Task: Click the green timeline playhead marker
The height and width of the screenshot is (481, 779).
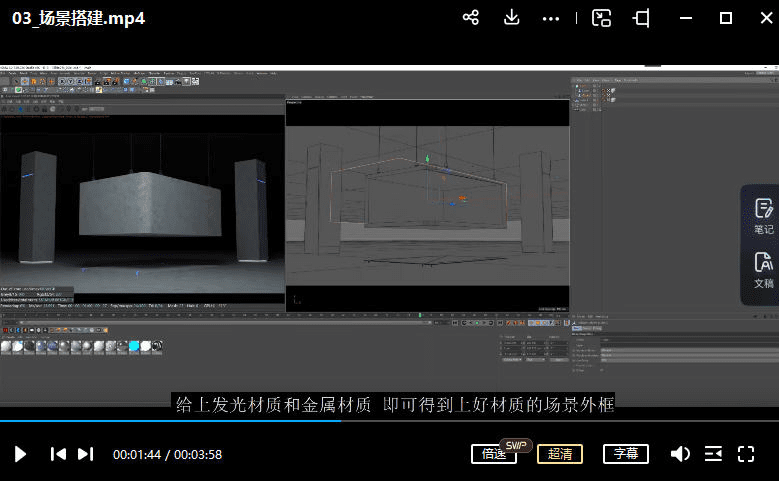Action: coord(420,315)
